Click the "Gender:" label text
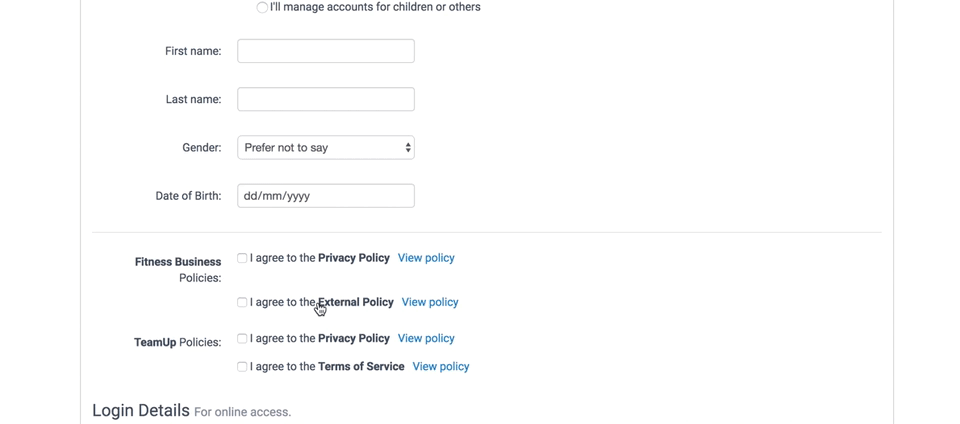960x424 pixels. tap(201, 148)
